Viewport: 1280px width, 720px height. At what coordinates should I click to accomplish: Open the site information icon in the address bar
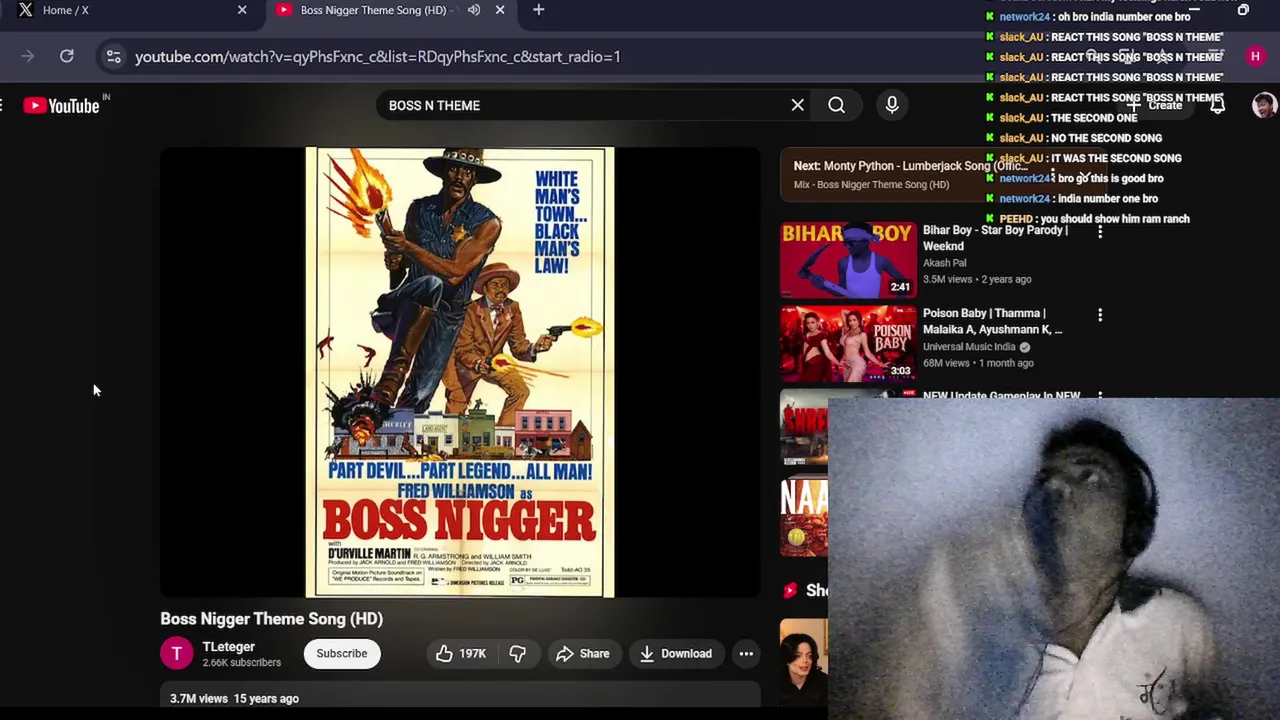(x=114, y=57)
